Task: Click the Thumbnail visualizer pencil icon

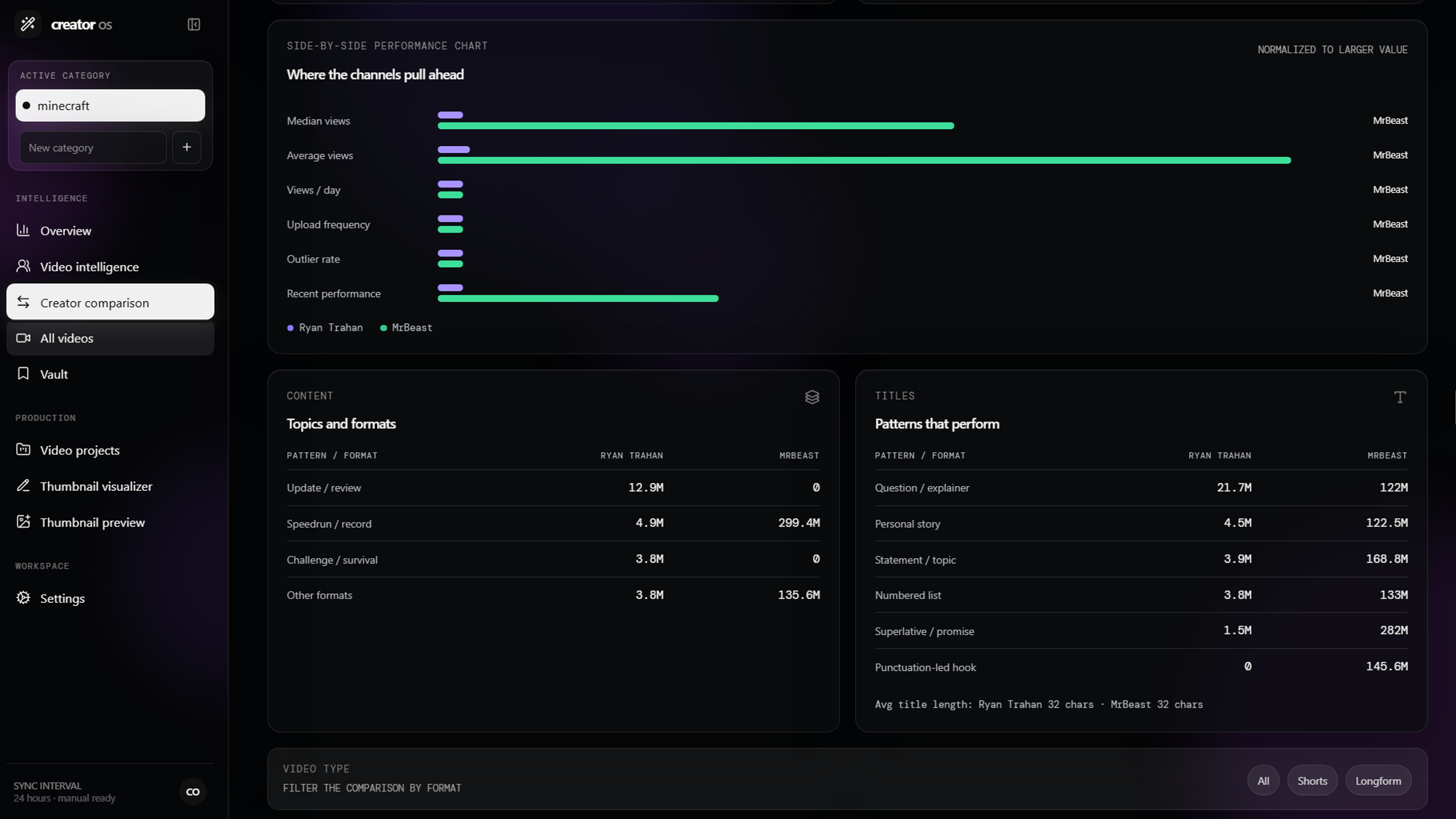Action: point(23,486)
